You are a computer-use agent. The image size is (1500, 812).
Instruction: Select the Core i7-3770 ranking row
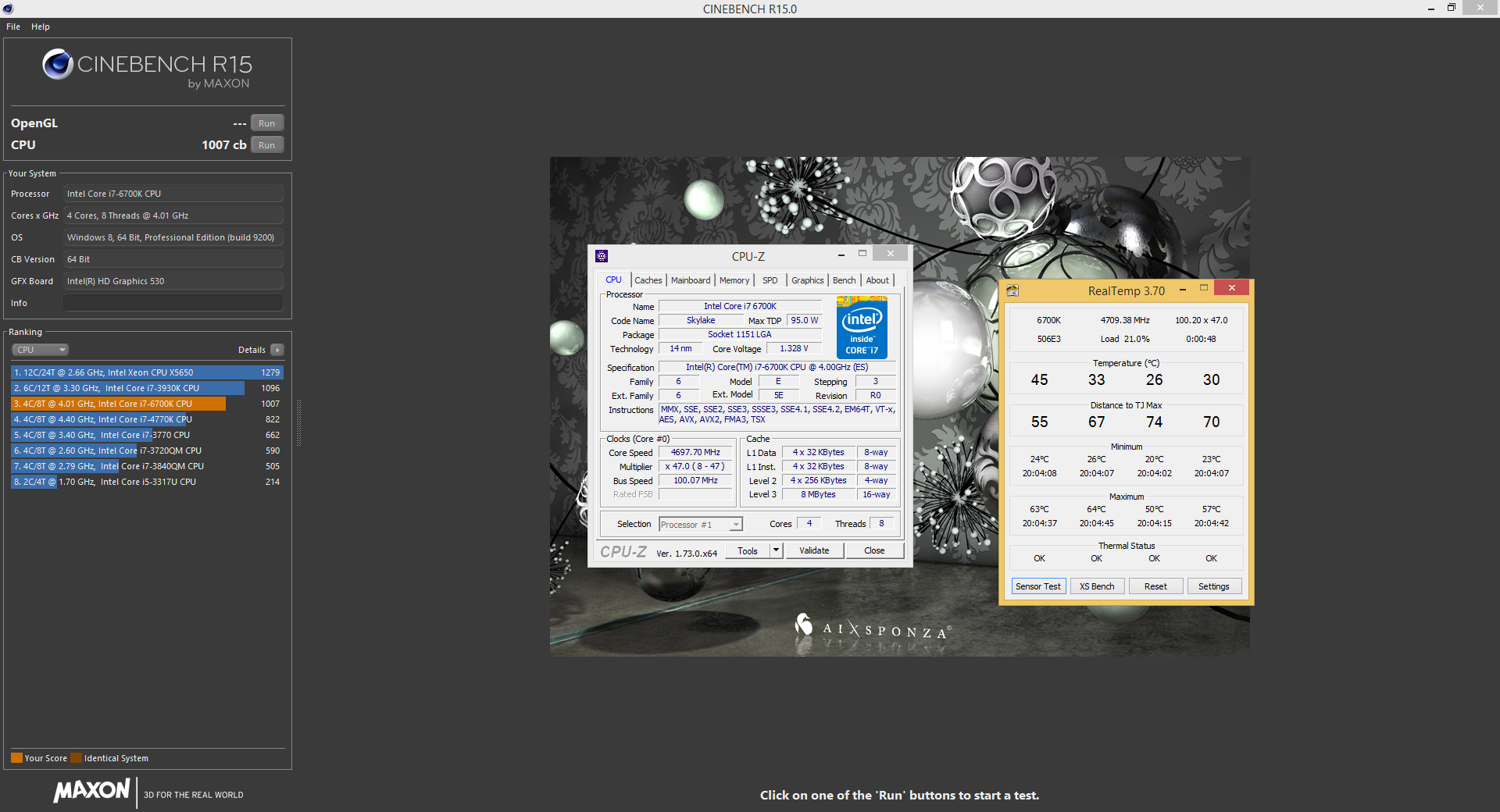pos(147,435)
